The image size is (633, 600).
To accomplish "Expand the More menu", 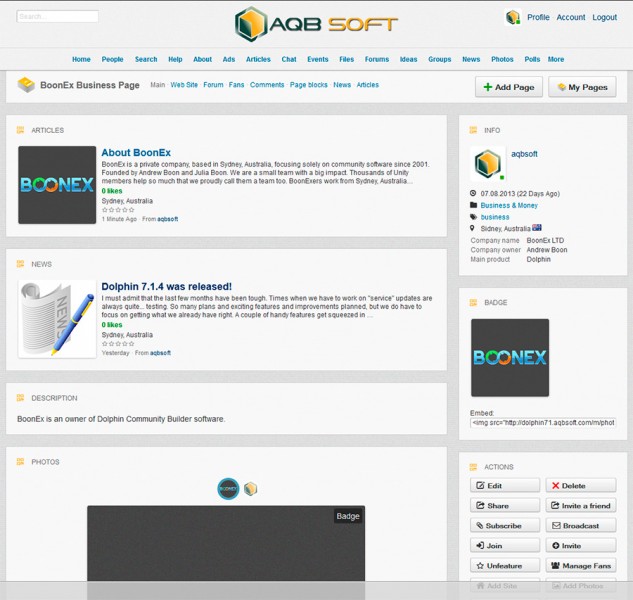I will coord(556,59).
